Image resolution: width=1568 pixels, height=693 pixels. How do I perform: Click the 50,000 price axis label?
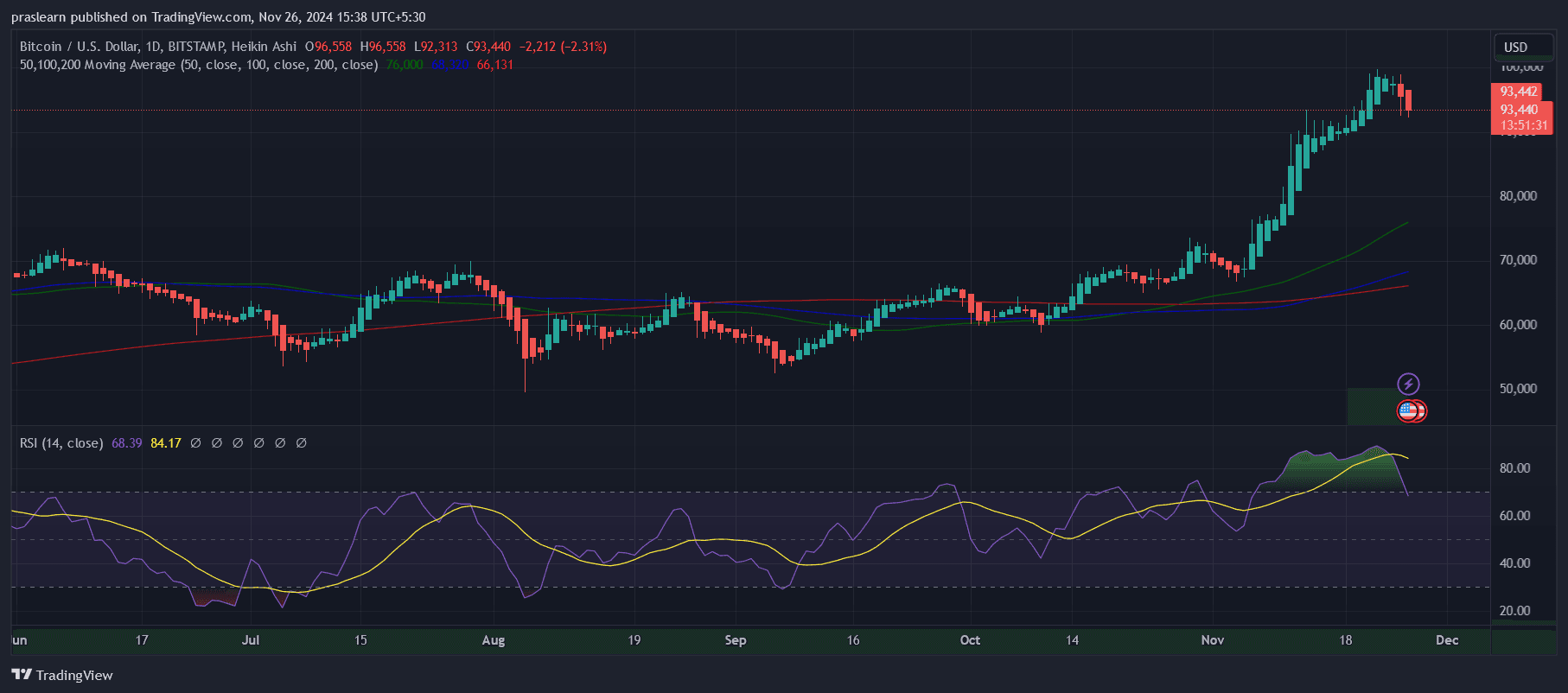click(x=1518, y=389)
